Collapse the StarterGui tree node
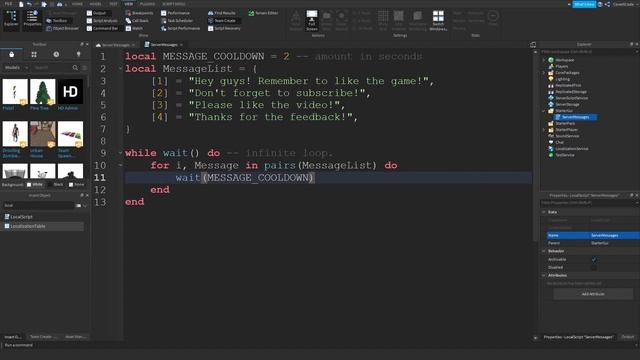640x360 pixels. (x=544, y=111)
